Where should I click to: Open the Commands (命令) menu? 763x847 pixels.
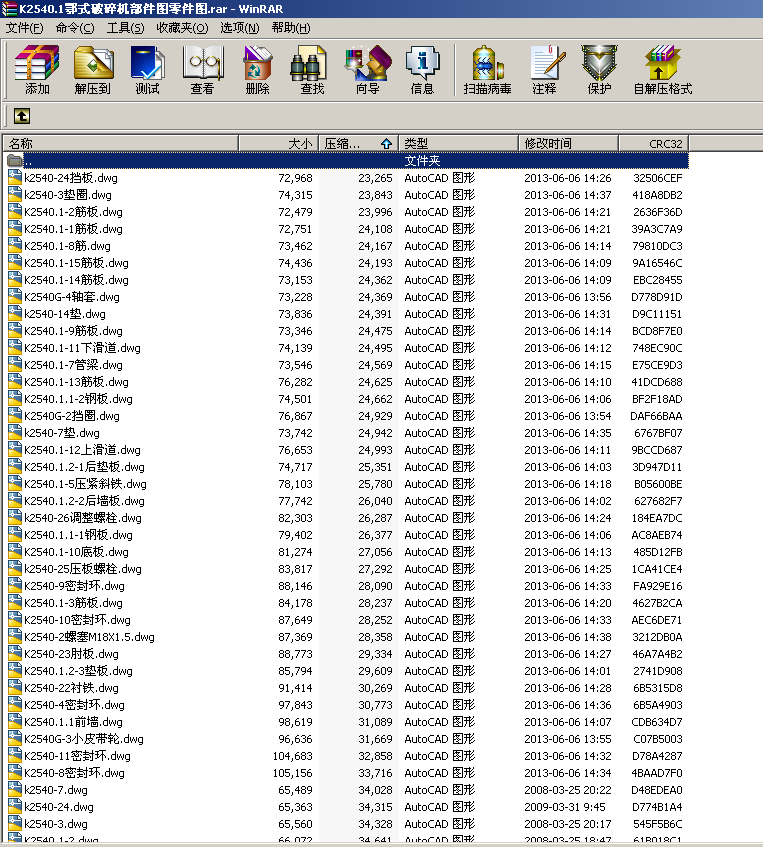[75, 28]
